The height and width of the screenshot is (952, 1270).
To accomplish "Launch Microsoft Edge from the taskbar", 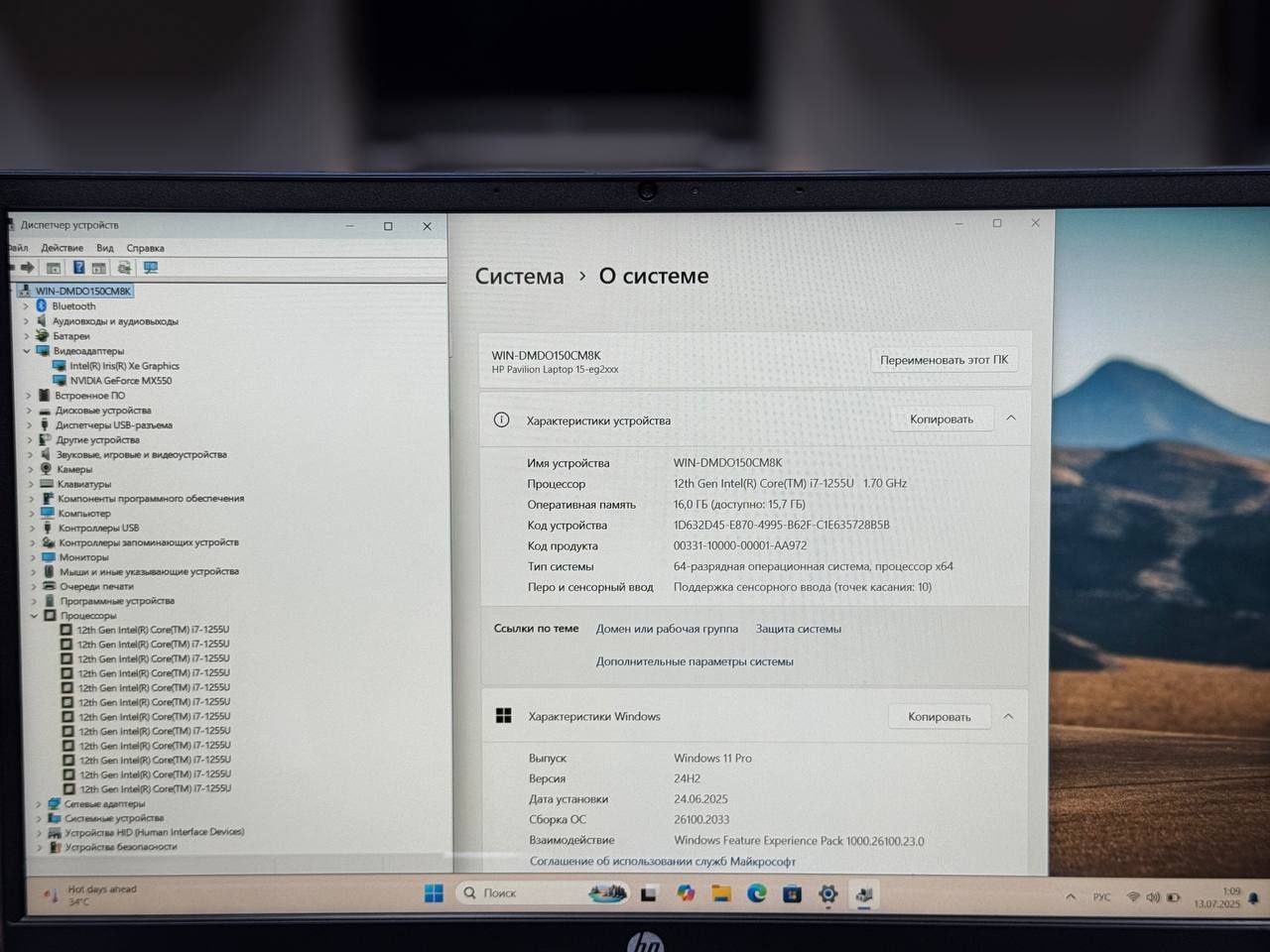I will point(757,893).
